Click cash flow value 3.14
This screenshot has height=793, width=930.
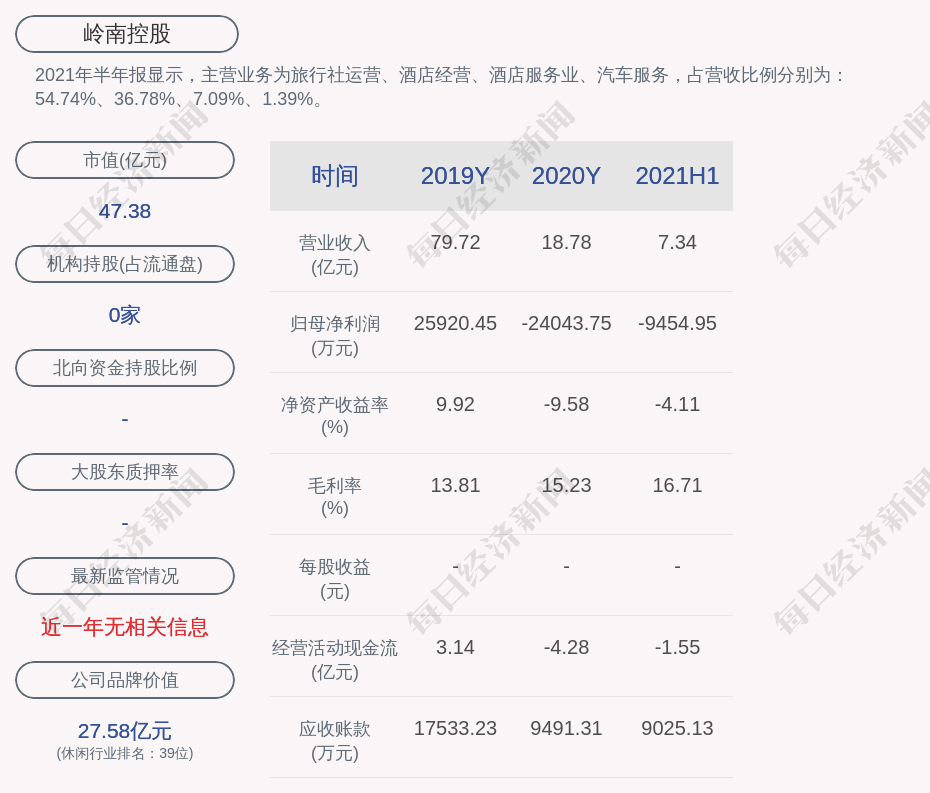455,647
